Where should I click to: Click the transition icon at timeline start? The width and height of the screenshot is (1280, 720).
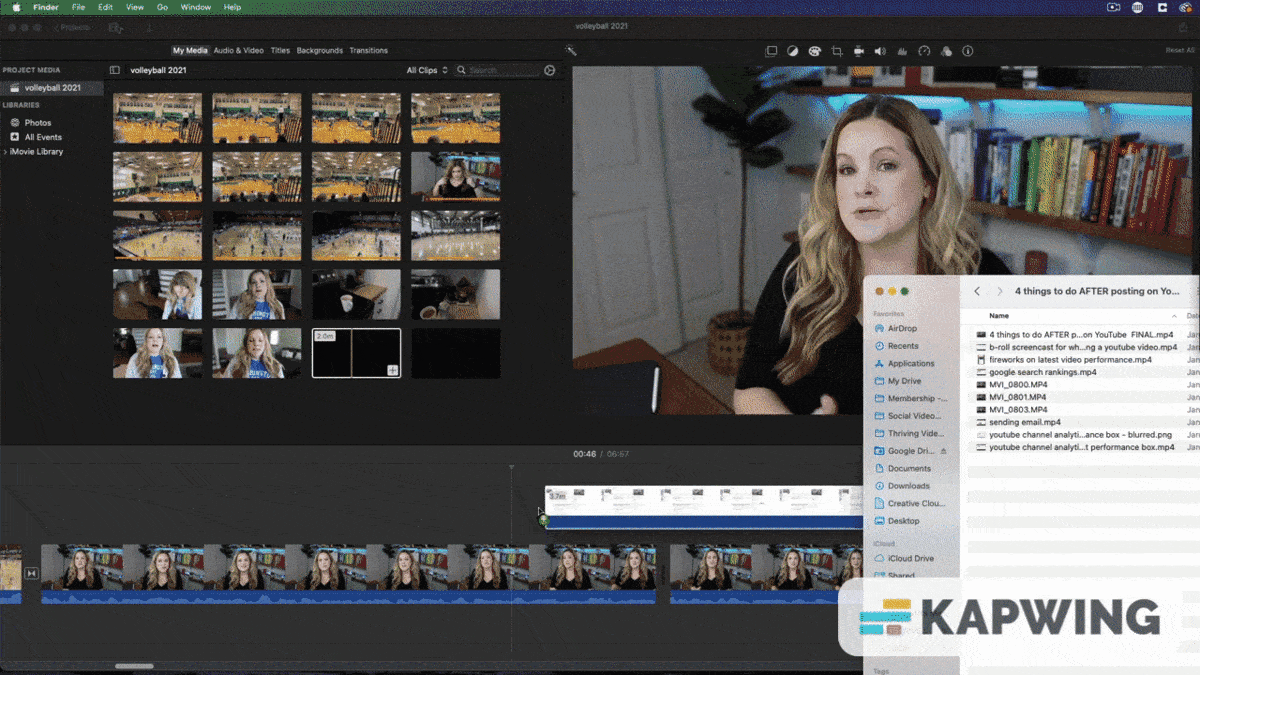[31, 573]
